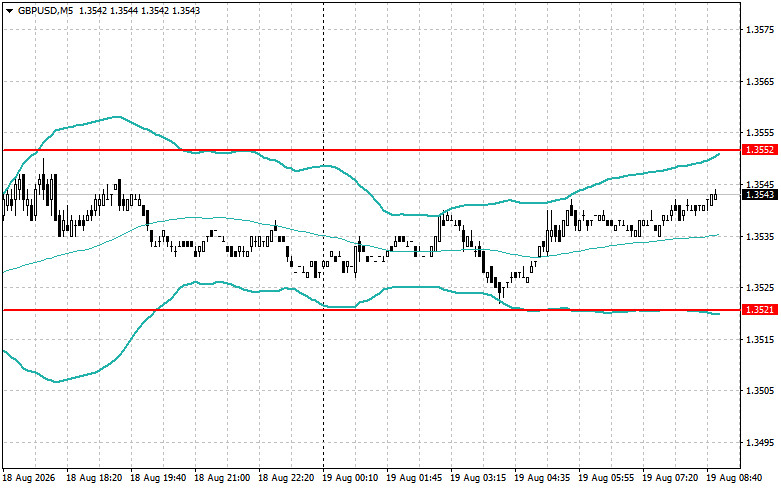781x489 pixels.
Task: Click the 18 Aug 21:00 time label
Action: (222, 478)
